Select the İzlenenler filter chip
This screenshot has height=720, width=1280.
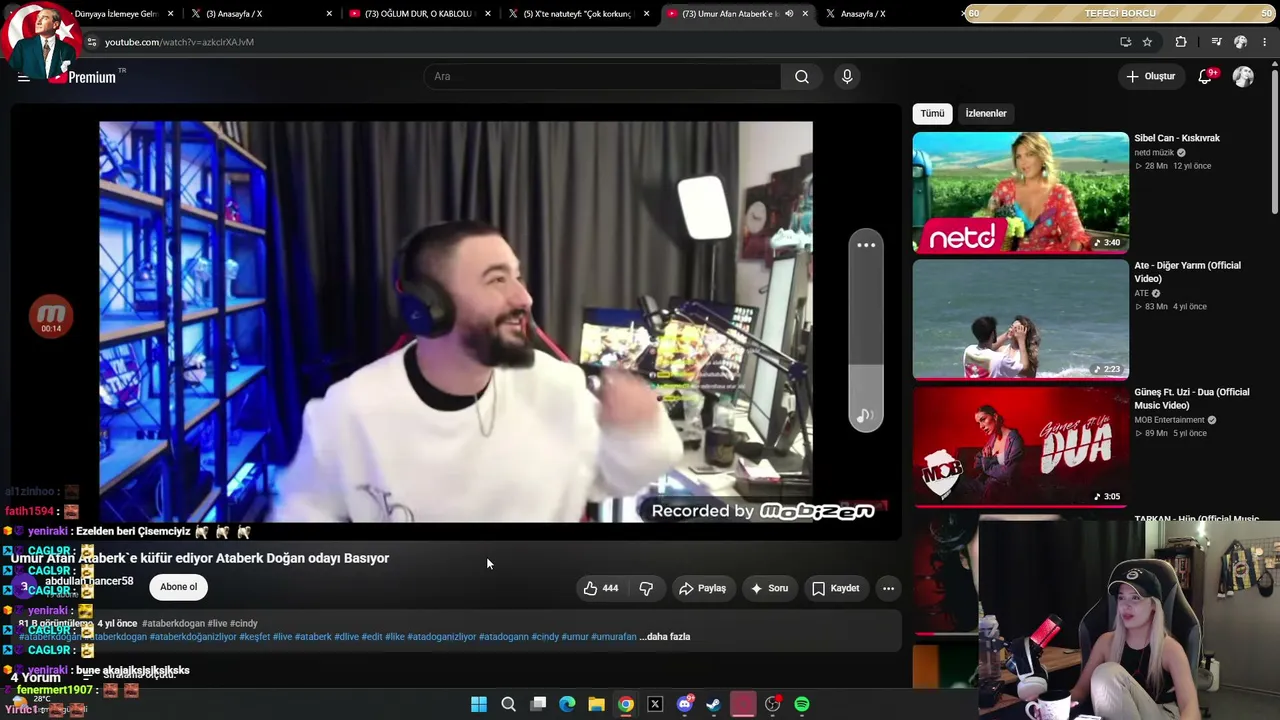986,114
